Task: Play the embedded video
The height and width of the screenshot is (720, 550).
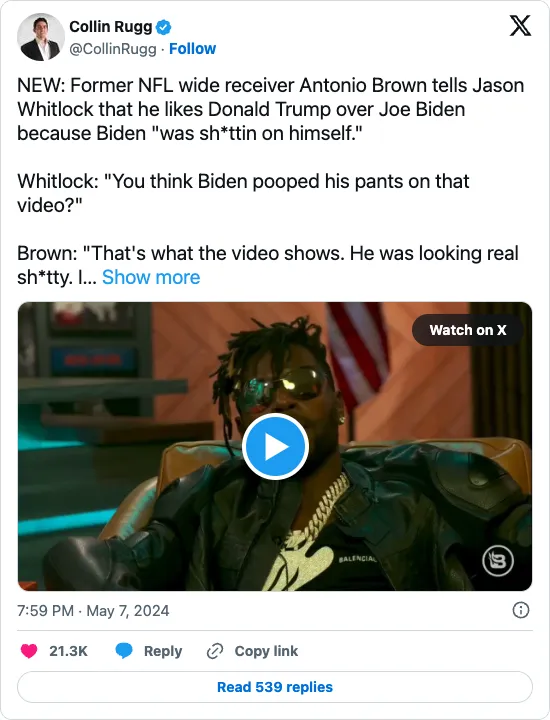Action: click(x=275, y=446)
